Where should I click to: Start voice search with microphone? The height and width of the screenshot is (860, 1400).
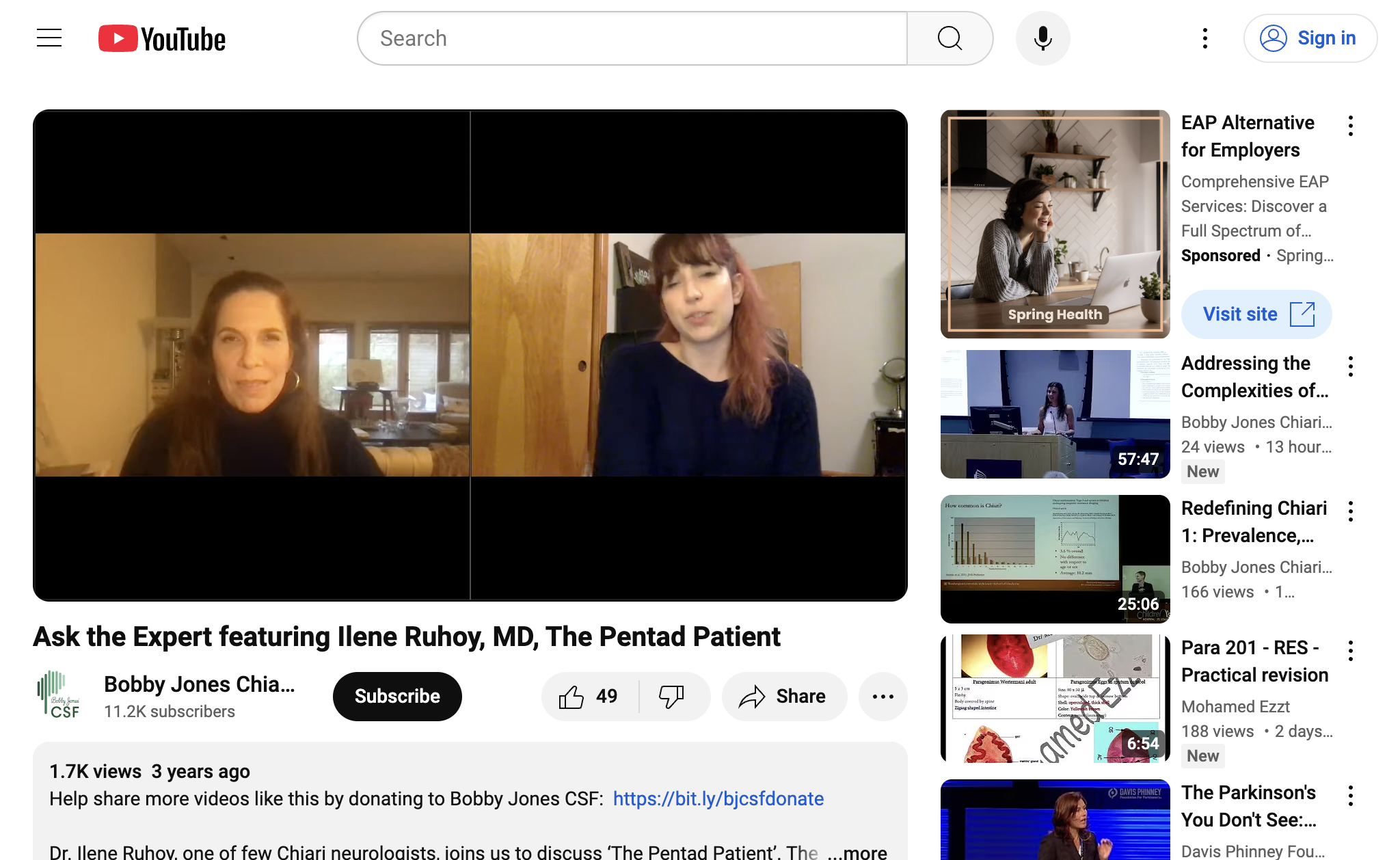pyautogui.click(x=1042, y=38)
